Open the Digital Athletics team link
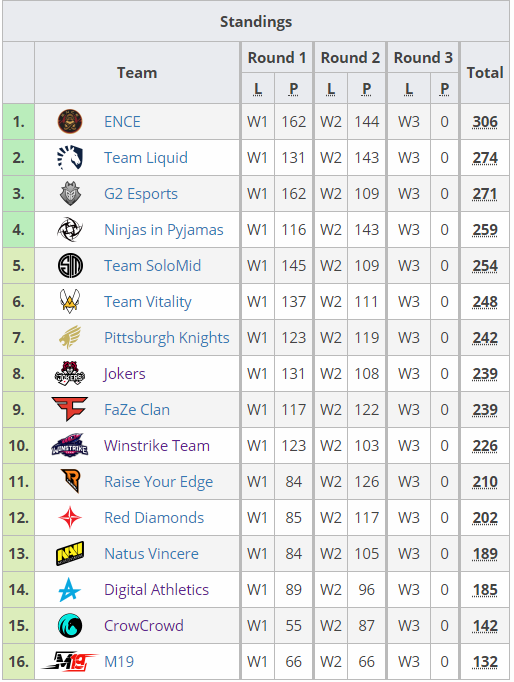The image size is (514, 682). (x=157, y=590)
